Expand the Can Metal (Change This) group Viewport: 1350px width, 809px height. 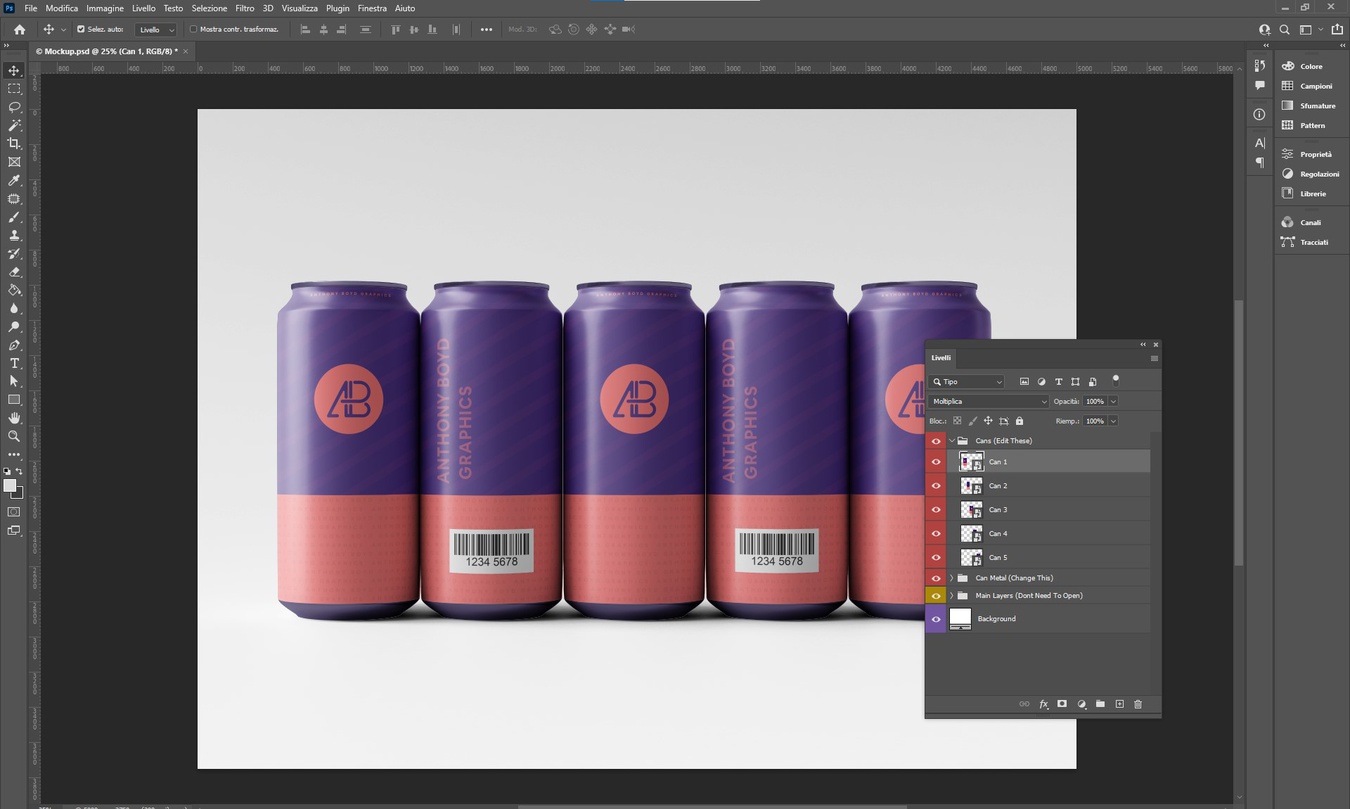tap(951, 578)
